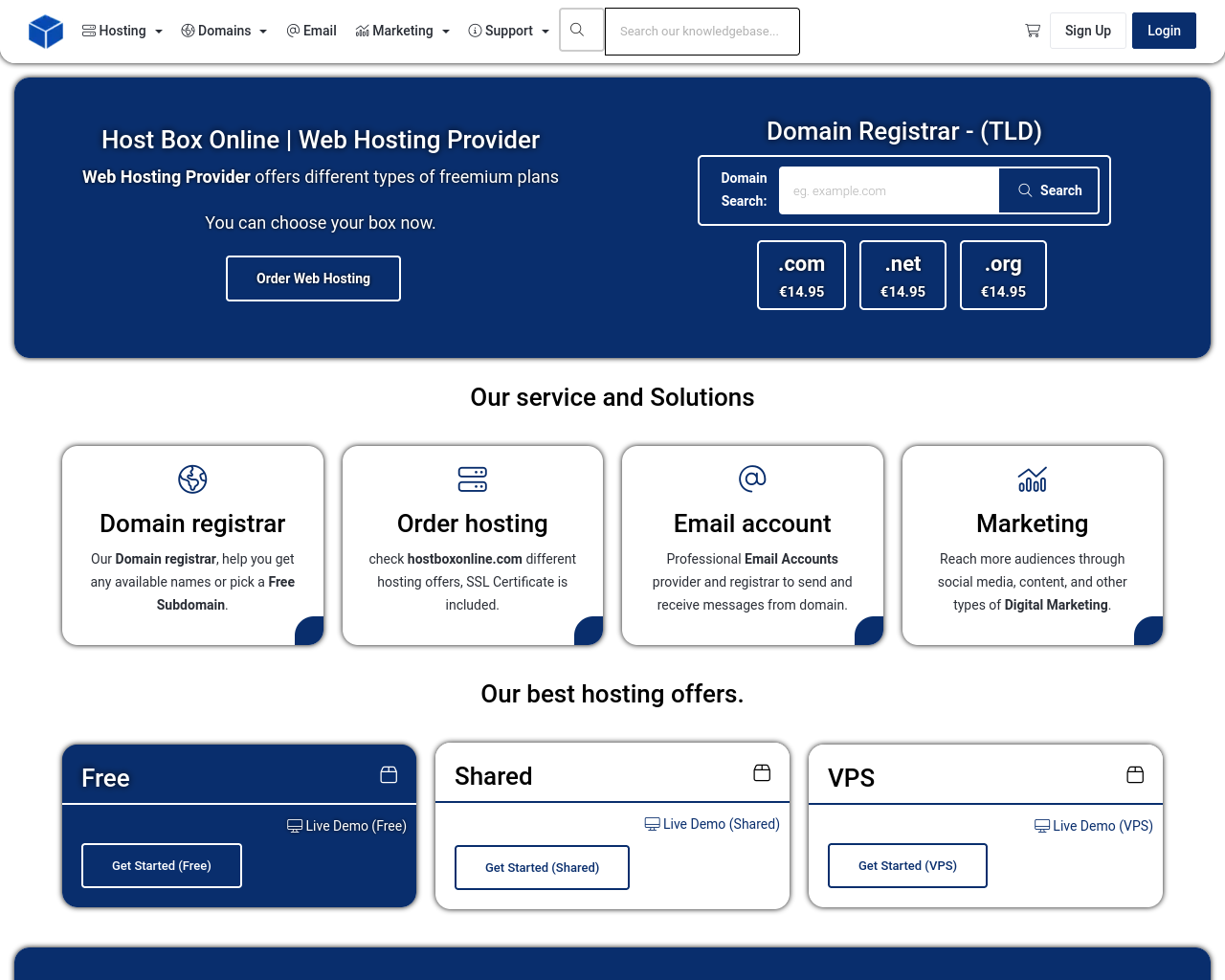Click the domain Search button

pyautogui.click(x=1049, y=190)
